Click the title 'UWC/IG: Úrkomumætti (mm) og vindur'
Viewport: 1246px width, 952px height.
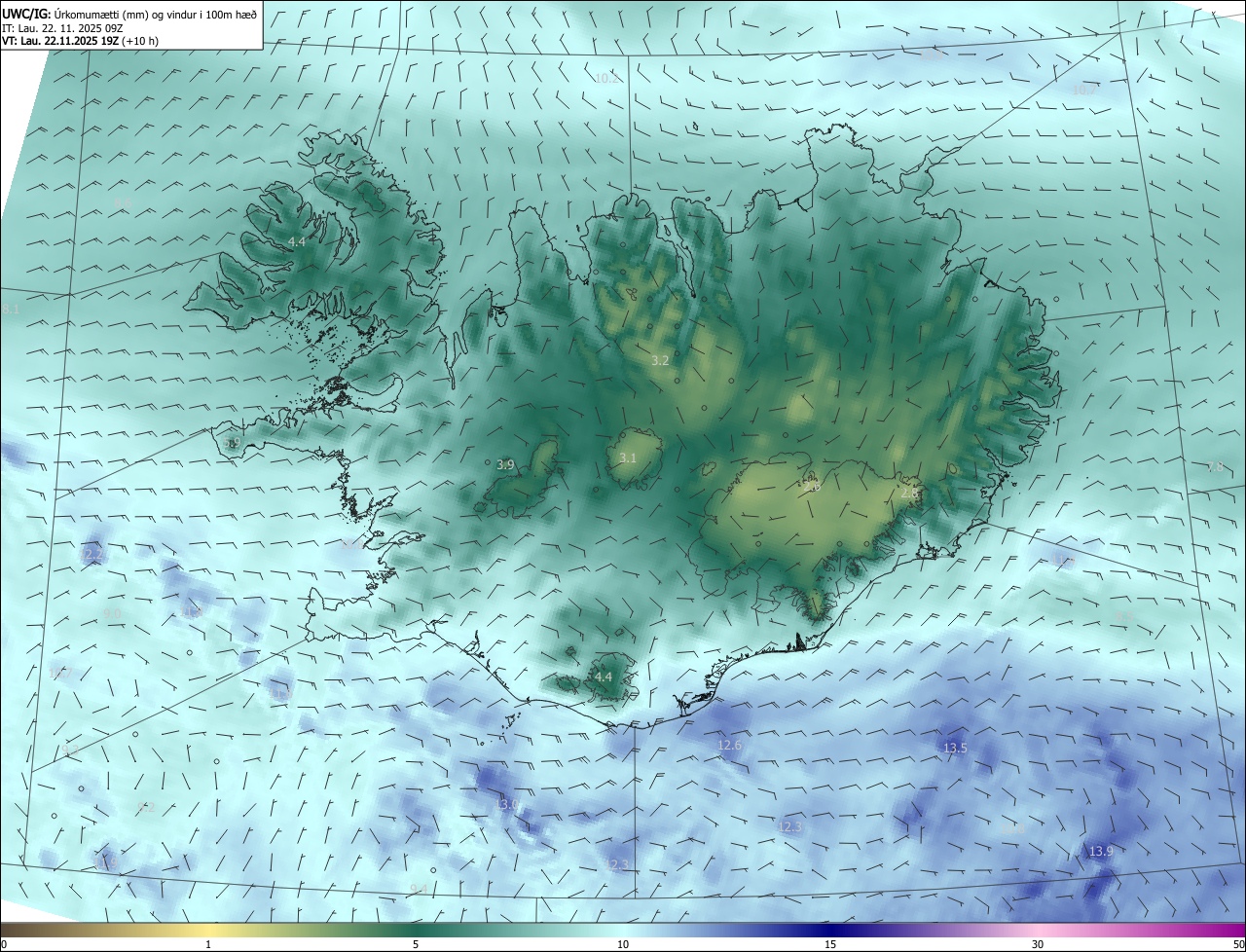129,14
